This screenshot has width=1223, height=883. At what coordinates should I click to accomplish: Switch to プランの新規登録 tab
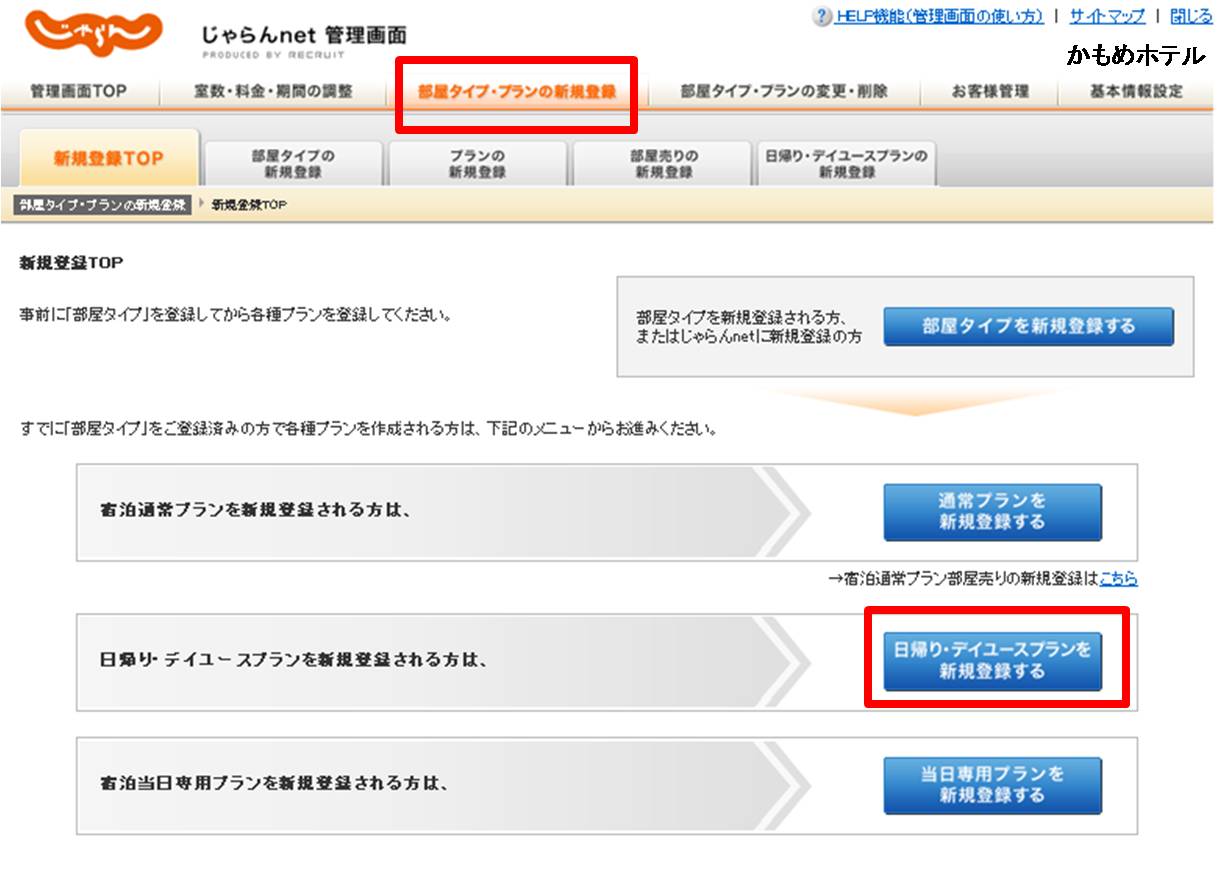(x=477, y=164)
